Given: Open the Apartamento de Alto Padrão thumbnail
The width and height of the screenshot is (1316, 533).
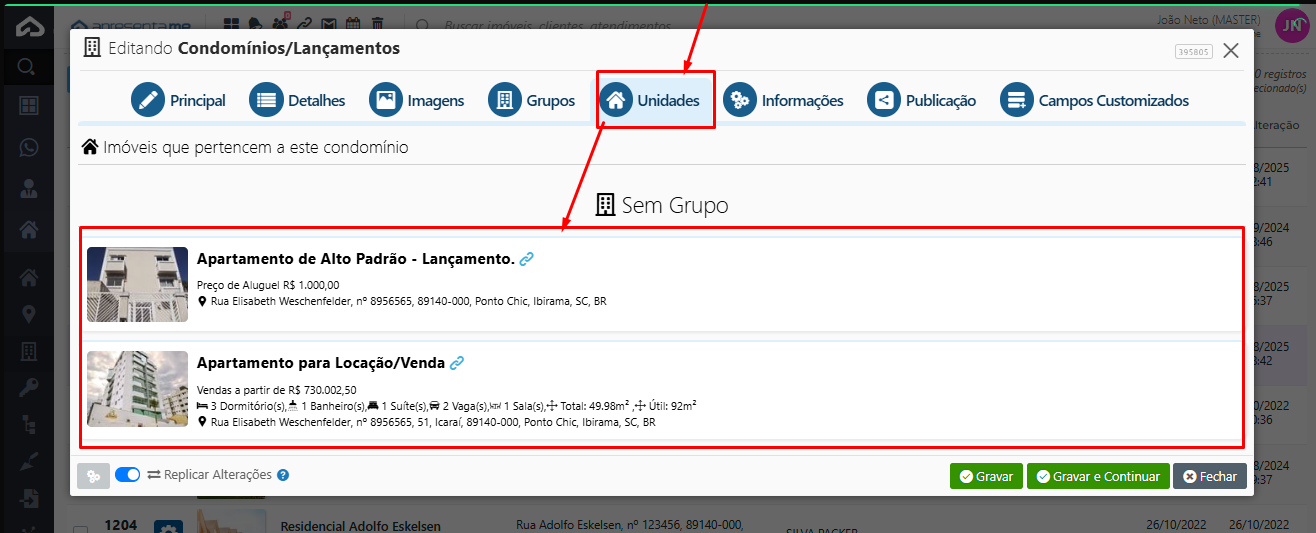Looking at the screenshot, I should (x=137, y=284).
